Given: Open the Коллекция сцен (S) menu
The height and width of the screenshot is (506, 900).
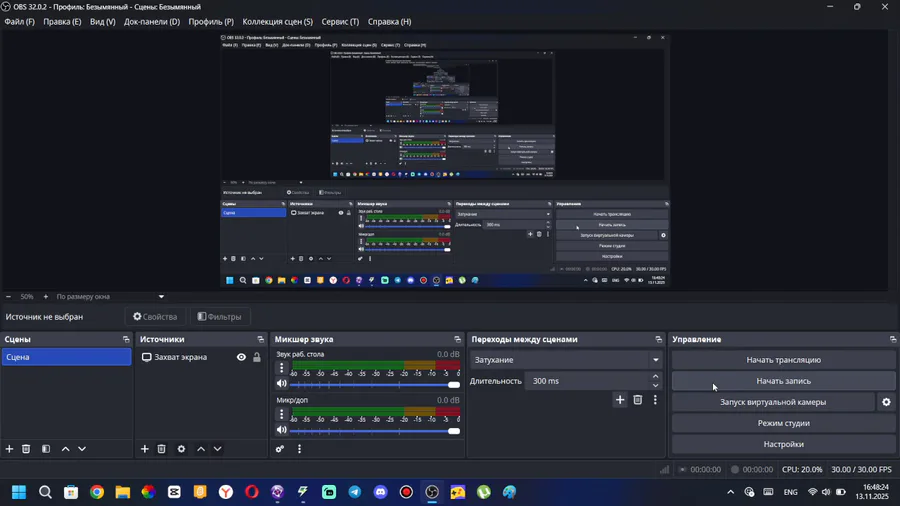Looking at the screenshot, I should 277,22.
